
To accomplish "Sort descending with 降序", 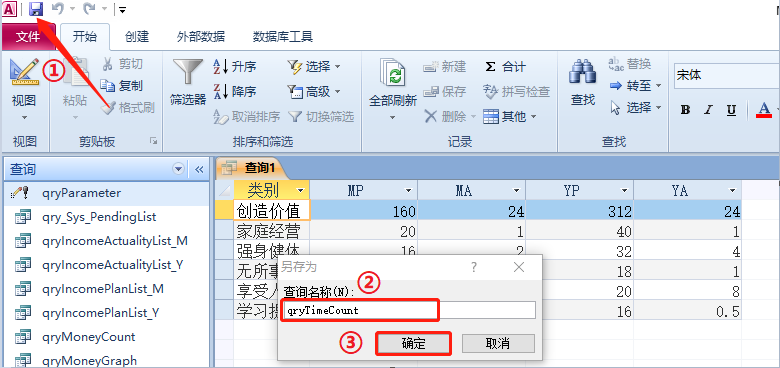I will (235, 92).
